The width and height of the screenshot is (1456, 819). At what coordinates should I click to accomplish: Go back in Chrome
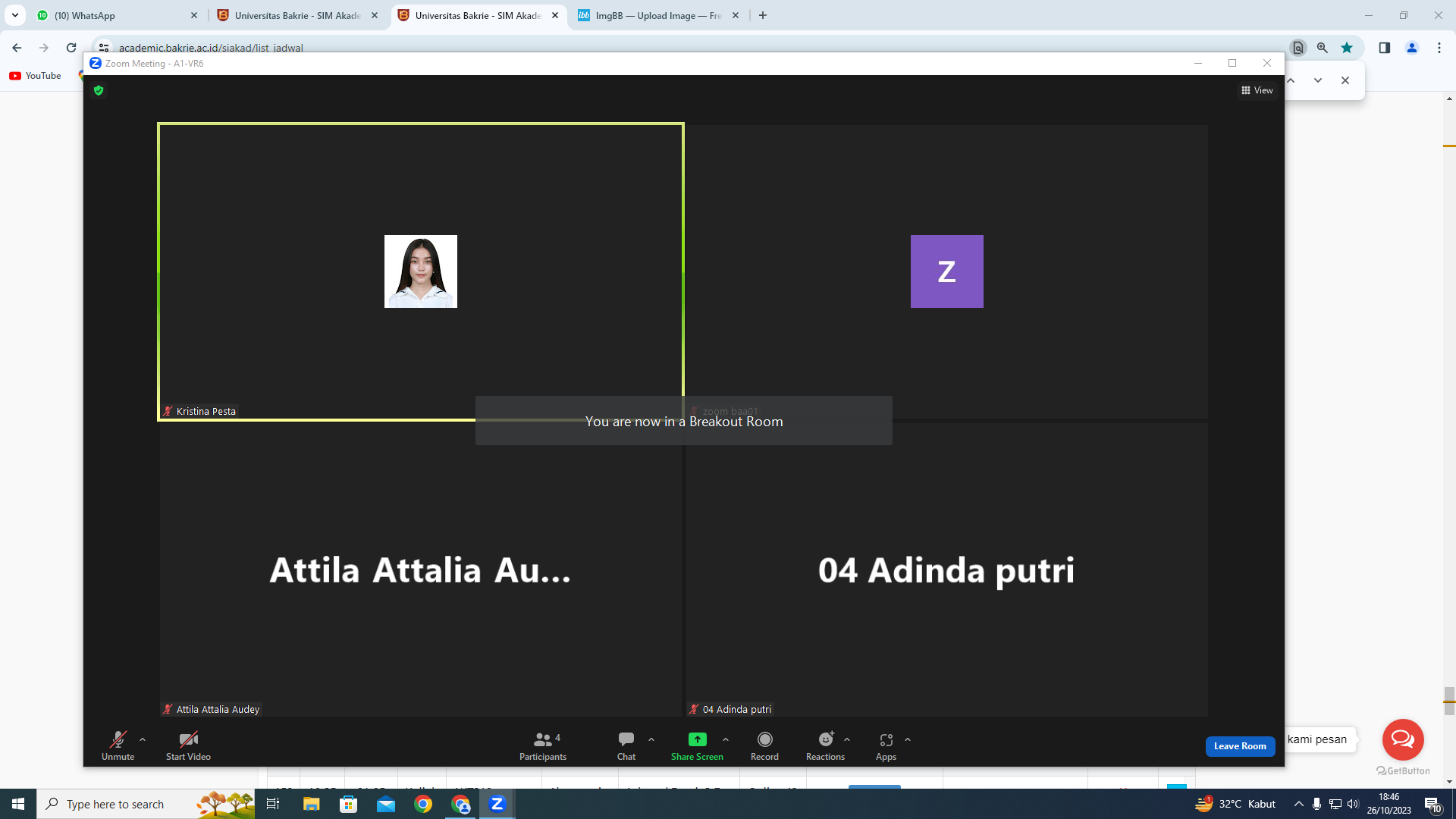(17, 48)
